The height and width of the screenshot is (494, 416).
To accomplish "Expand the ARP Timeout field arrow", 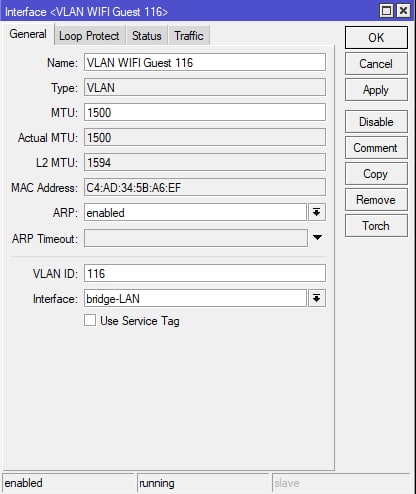I will (x=317, y=237).
